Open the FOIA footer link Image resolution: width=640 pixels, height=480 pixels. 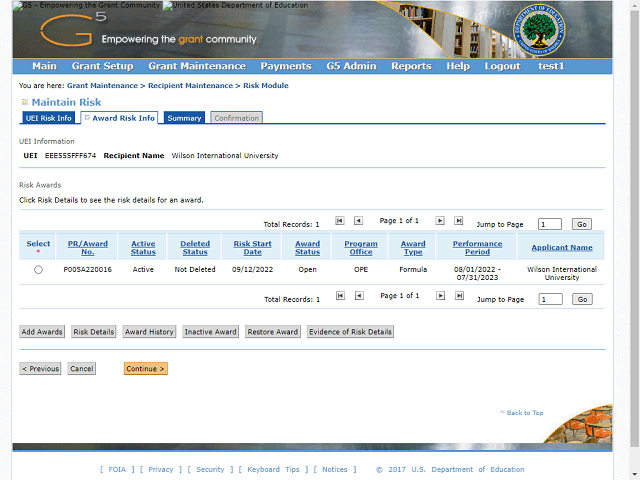[117, 469]
